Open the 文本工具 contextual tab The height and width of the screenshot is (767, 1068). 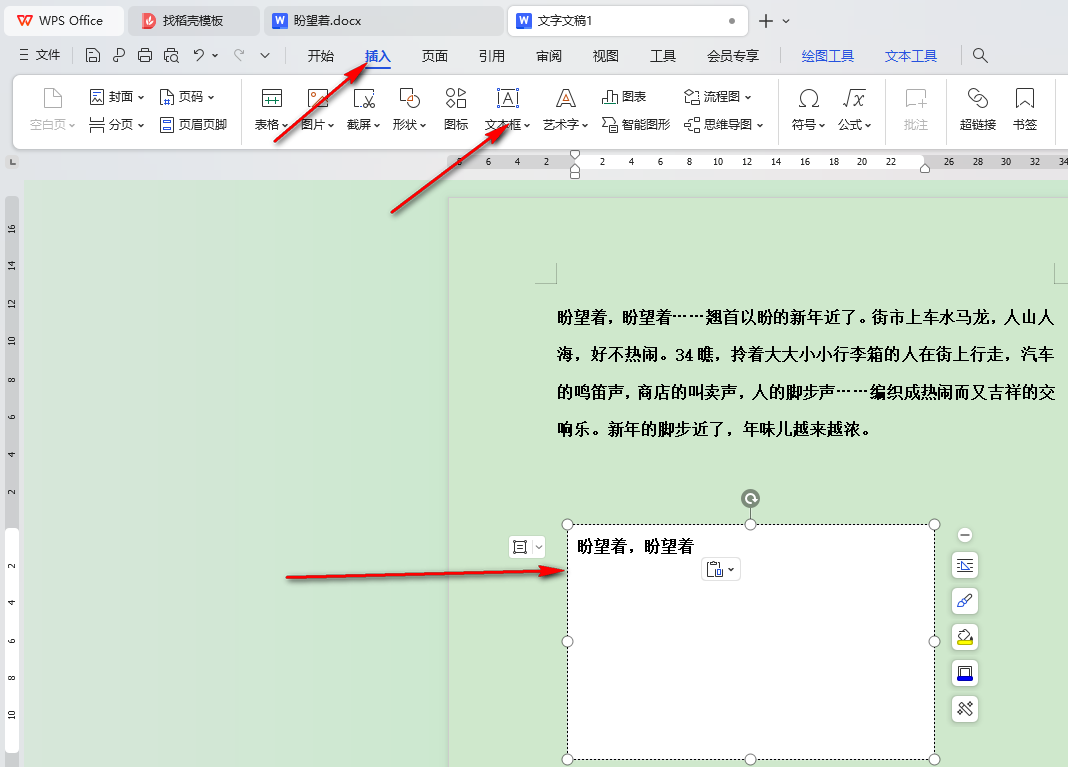click(911, 56)
